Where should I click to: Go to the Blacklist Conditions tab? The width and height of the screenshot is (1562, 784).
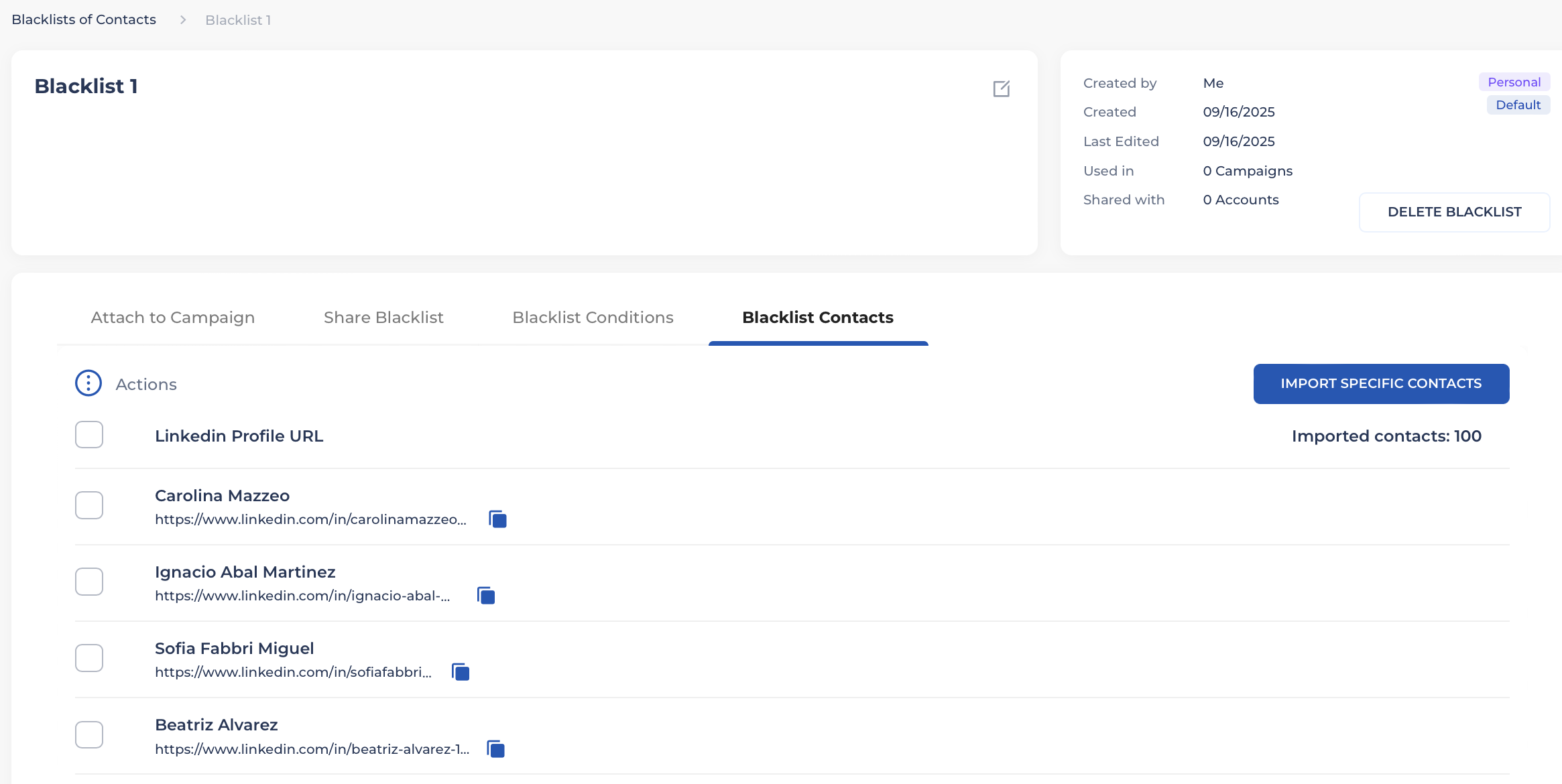(x=593, y=318)
